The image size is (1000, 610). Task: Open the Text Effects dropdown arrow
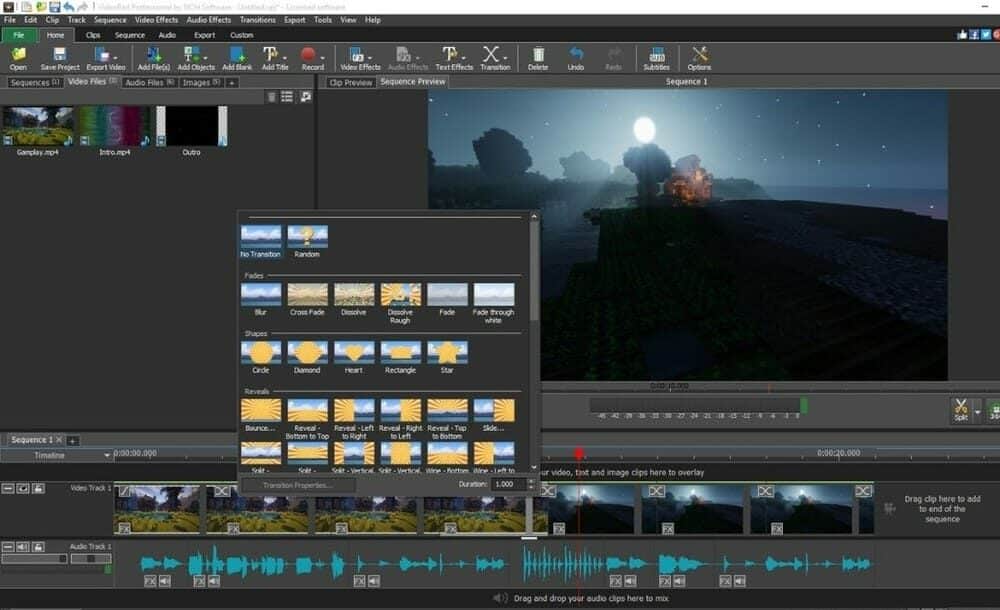pos(463,57)
